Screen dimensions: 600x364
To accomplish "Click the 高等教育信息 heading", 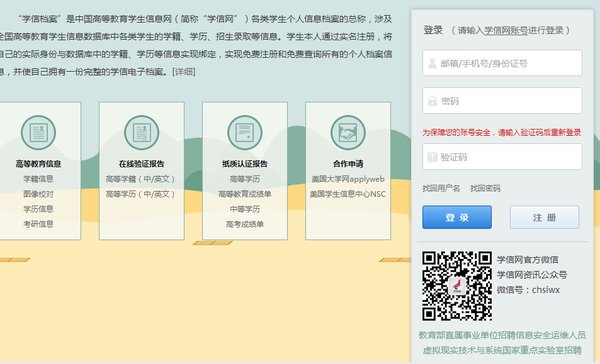I will point(38,164).
